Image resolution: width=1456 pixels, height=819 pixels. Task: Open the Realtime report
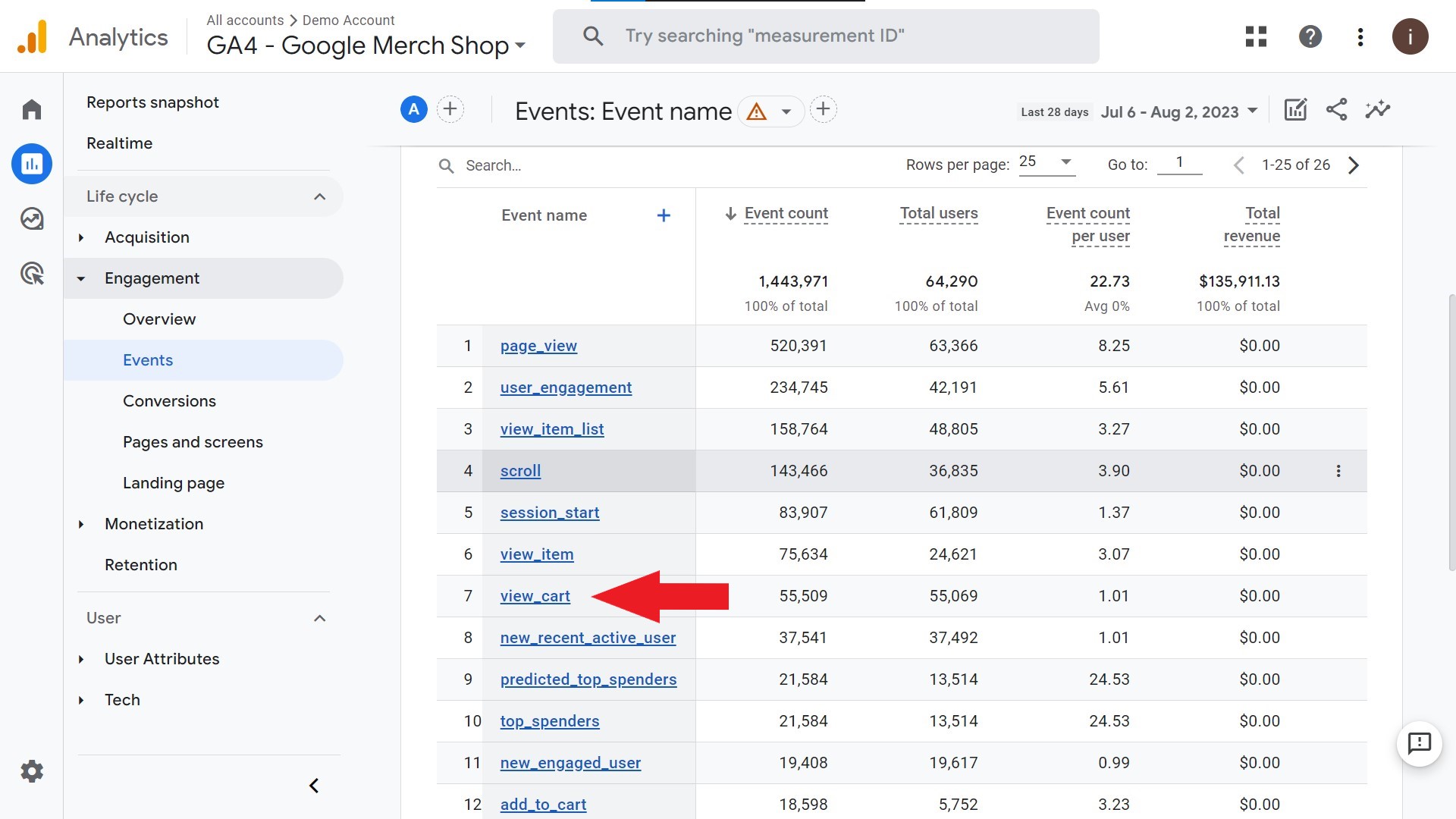click(119, 143)
